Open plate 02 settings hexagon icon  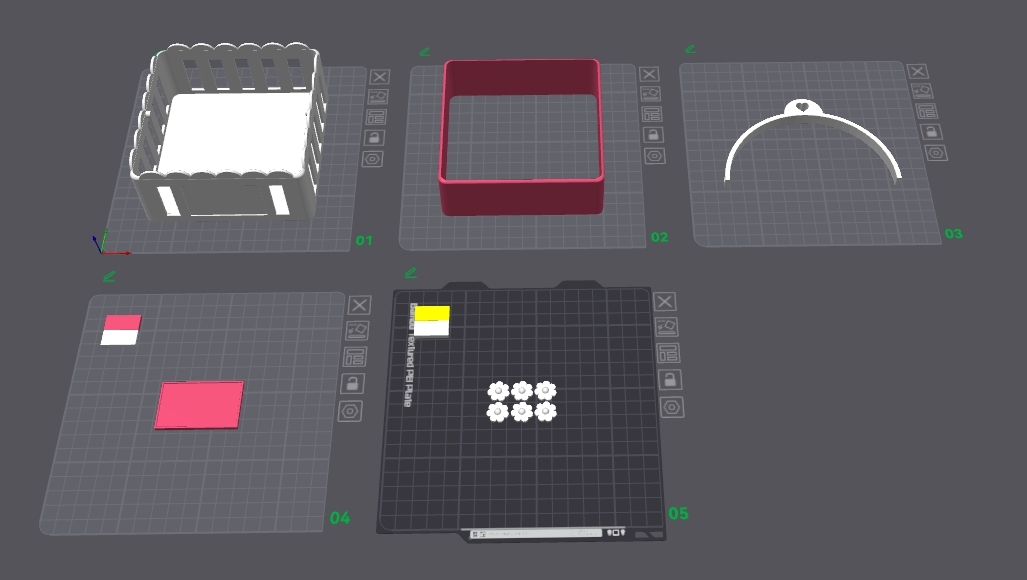click(x=654, y=156)
